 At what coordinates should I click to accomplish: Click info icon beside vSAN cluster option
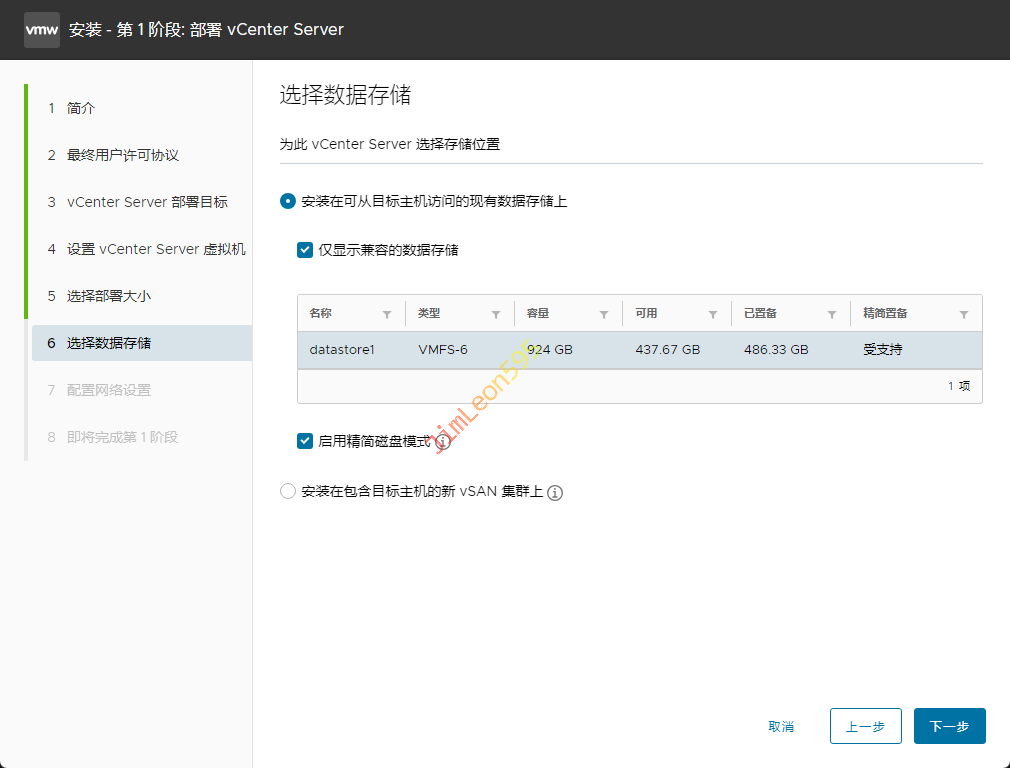[555, 492]
